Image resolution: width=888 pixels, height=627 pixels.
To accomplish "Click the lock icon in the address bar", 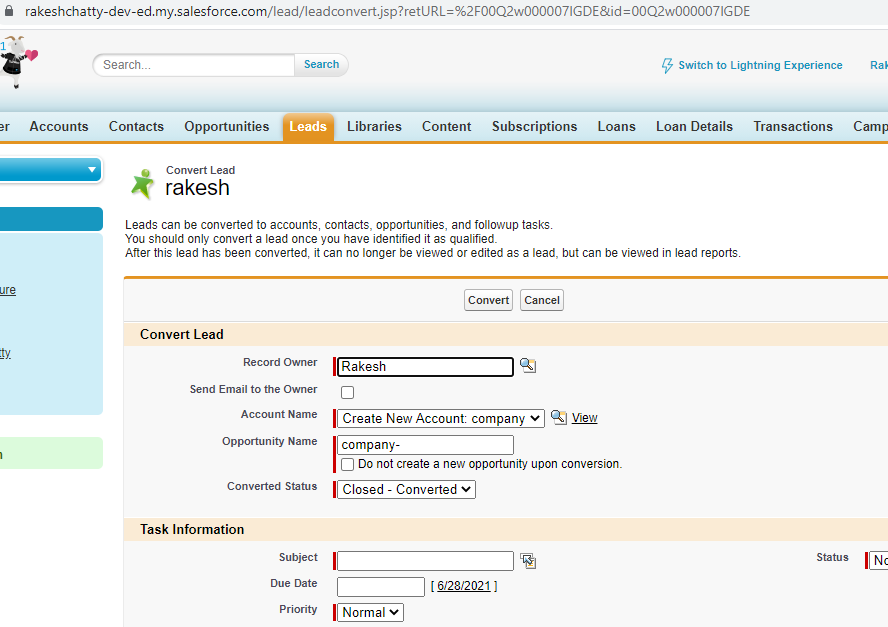I will [x=8, y=11].
